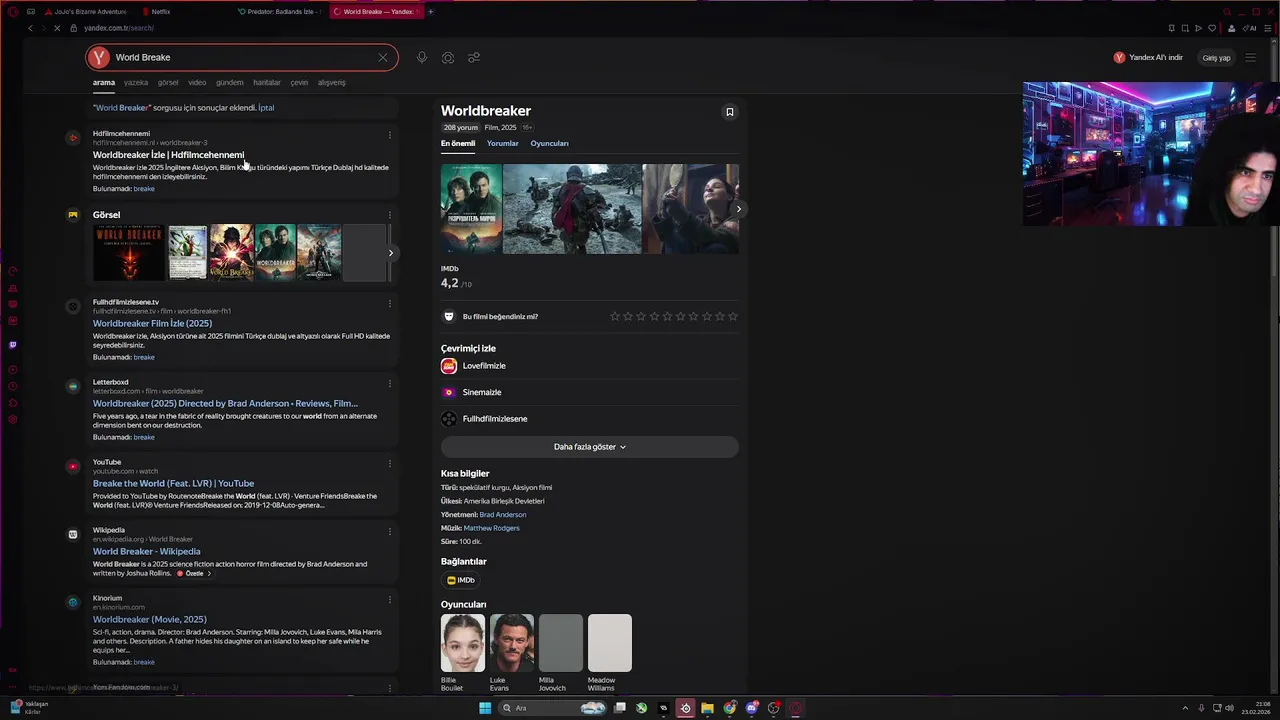Open more options for Letterboxd result
This screenshot has height=720, width=1280.
tap(390, 384)
